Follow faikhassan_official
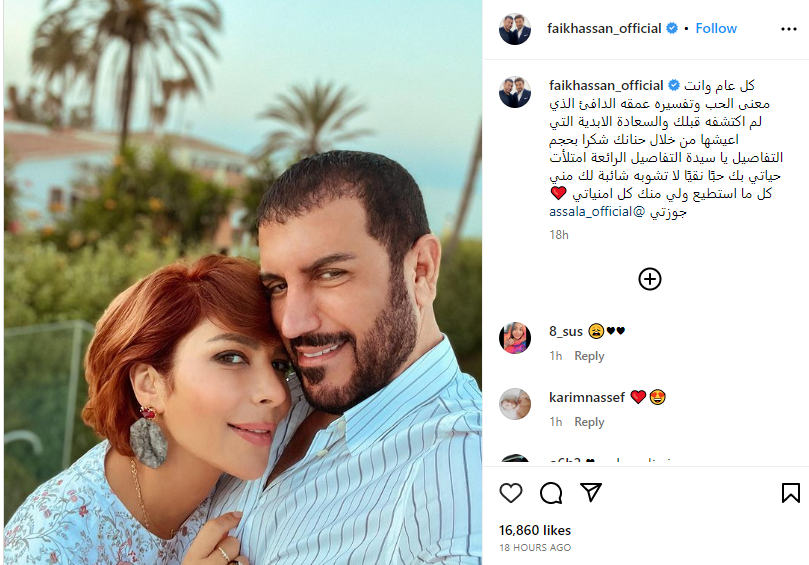Viewport: 809px width, 565px height. click(x=716, y=28)
